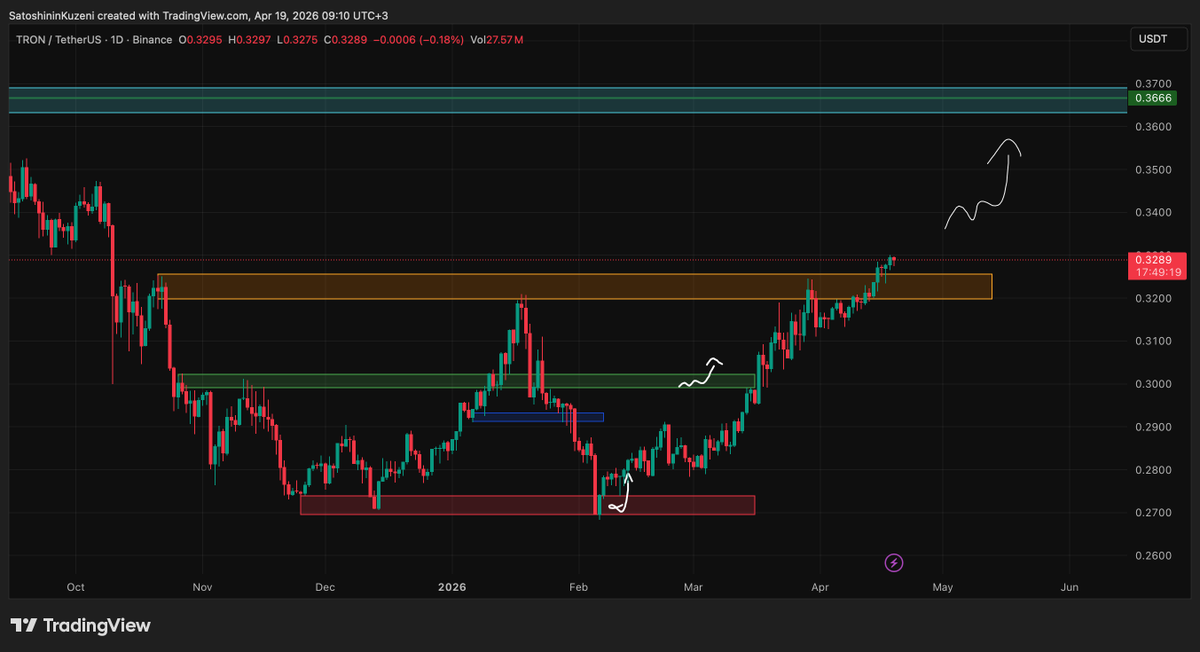Click the volume reading Vol 27.57 M
This screenshot has width=1200, height=652.
click(495, 40)
